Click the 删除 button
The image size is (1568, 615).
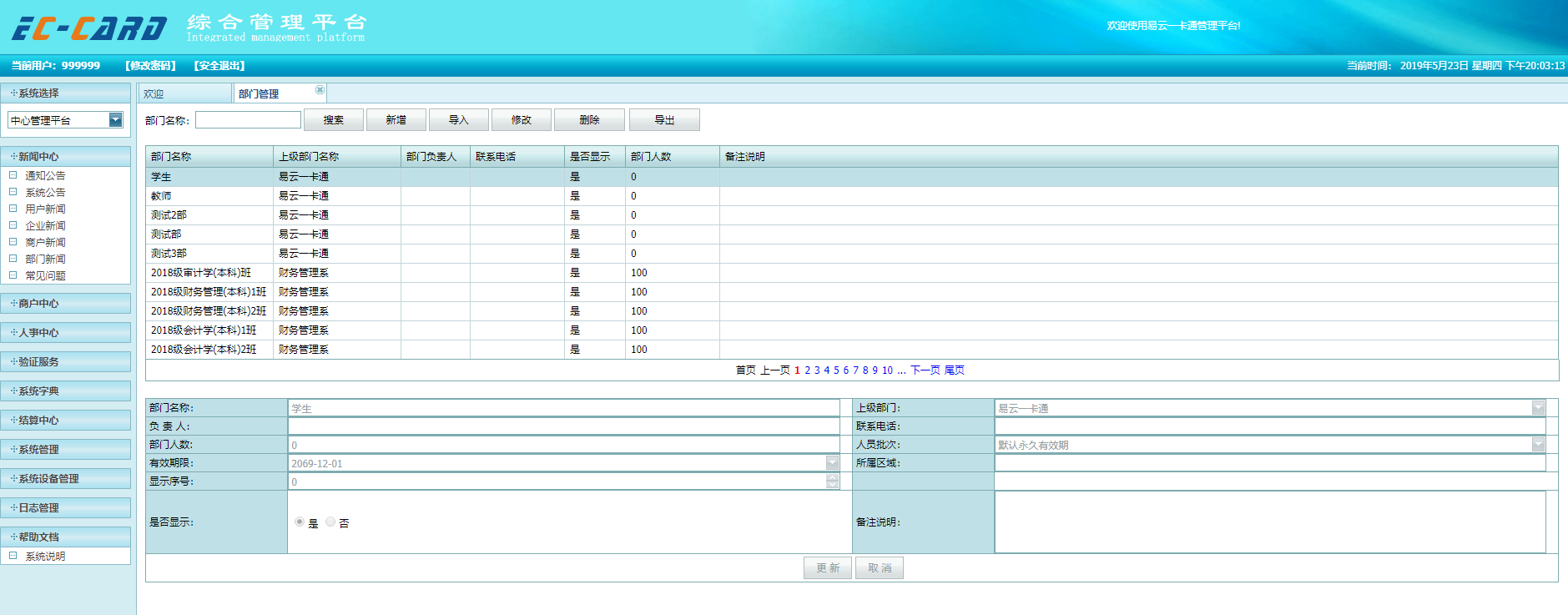pos(589,120)
